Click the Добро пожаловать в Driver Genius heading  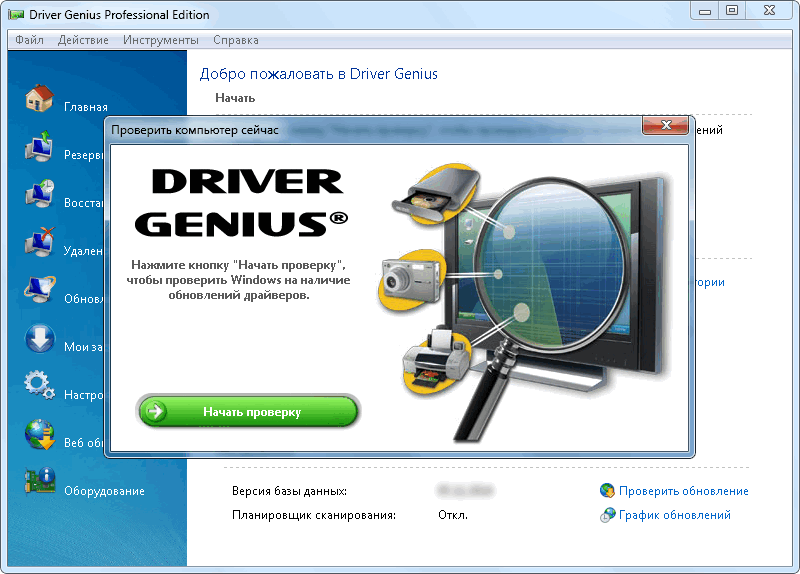pos(318,74)
